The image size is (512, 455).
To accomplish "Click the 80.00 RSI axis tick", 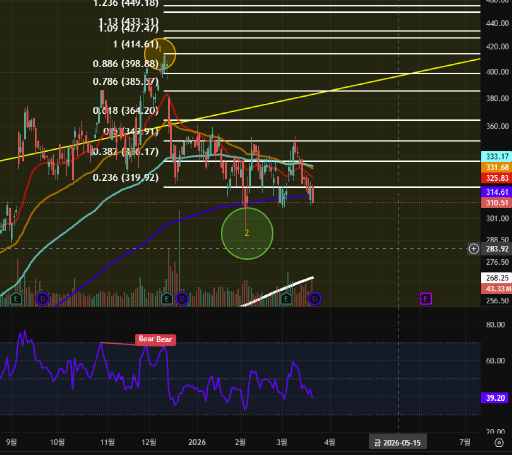I will [495, 325].
